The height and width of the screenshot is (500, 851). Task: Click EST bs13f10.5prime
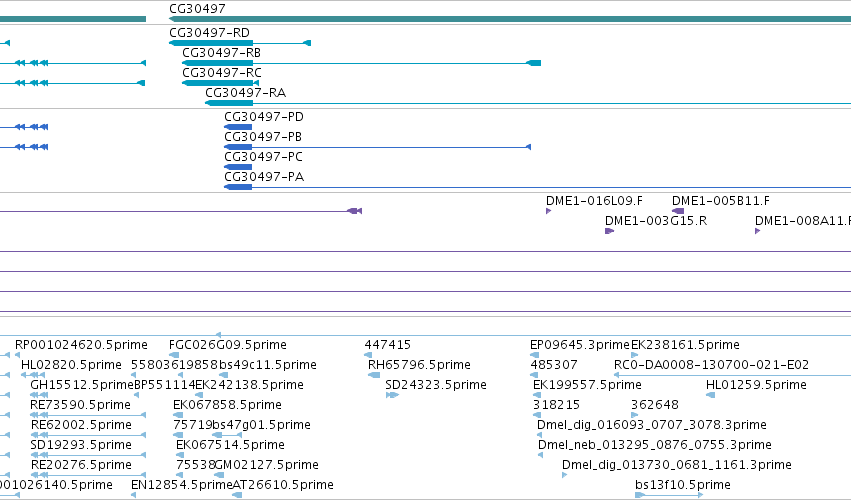point(683,485)
